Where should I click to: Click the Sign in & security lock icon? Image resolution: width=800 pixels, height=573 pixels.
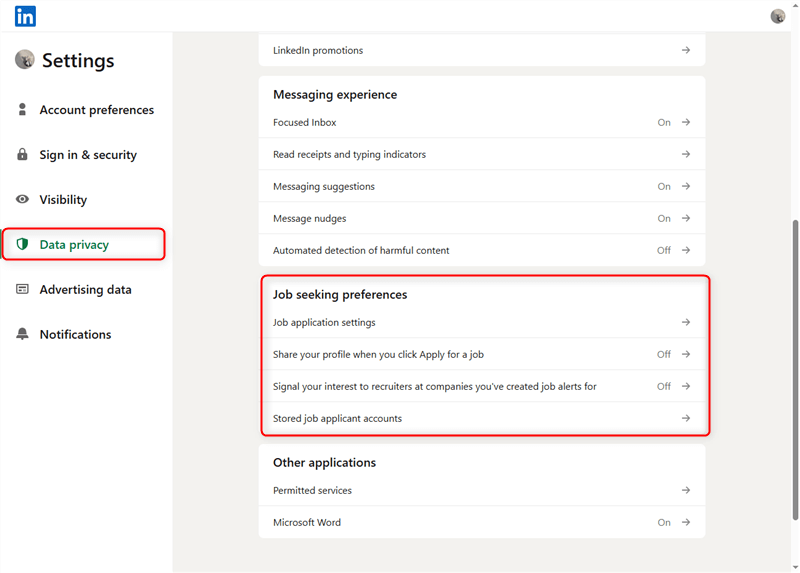tap(22, 154)
